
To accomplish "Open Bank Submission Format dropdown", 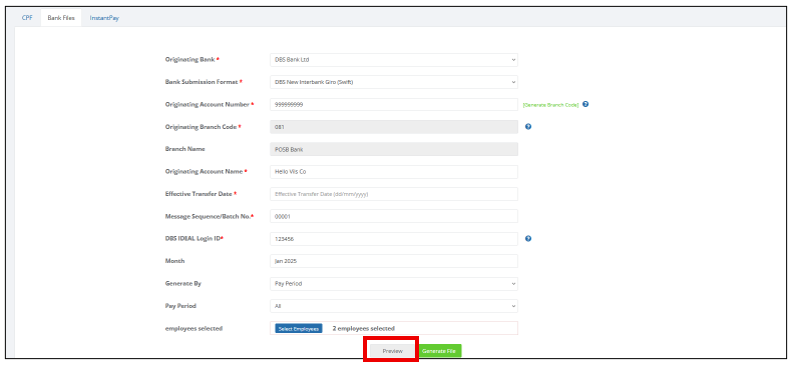I will click(394, 82).
